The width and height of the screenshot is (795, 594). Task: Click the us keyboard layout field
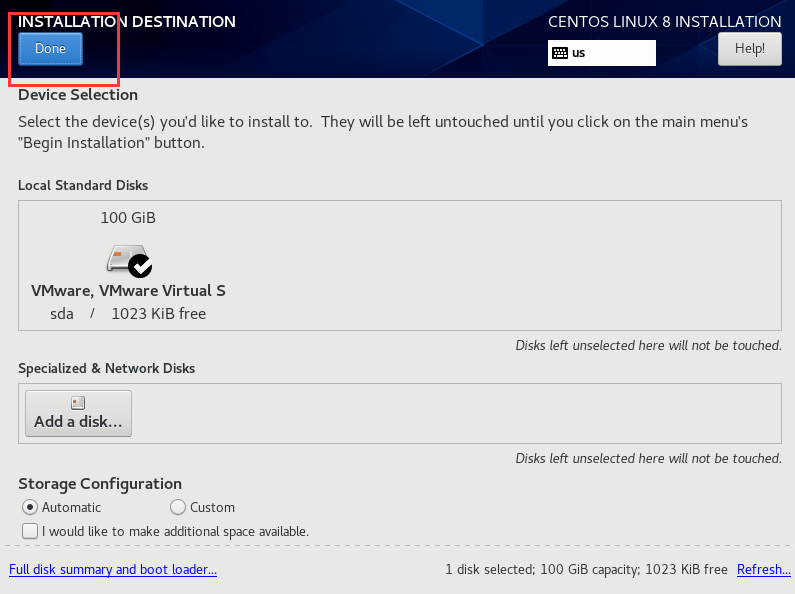pyautogui.click(x=602, y=52)
